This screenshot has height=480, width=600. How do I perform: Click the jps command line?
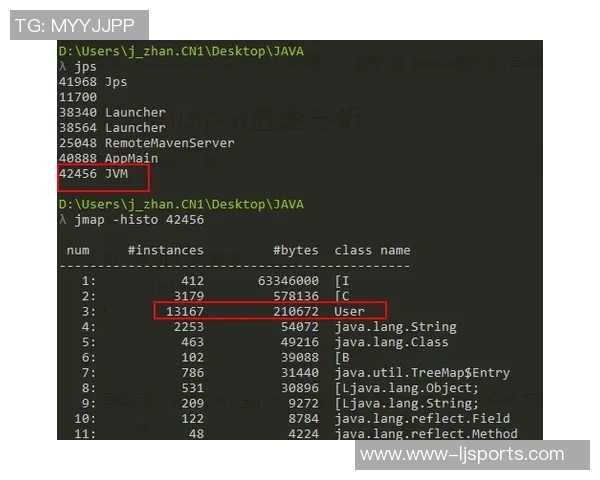74,65
